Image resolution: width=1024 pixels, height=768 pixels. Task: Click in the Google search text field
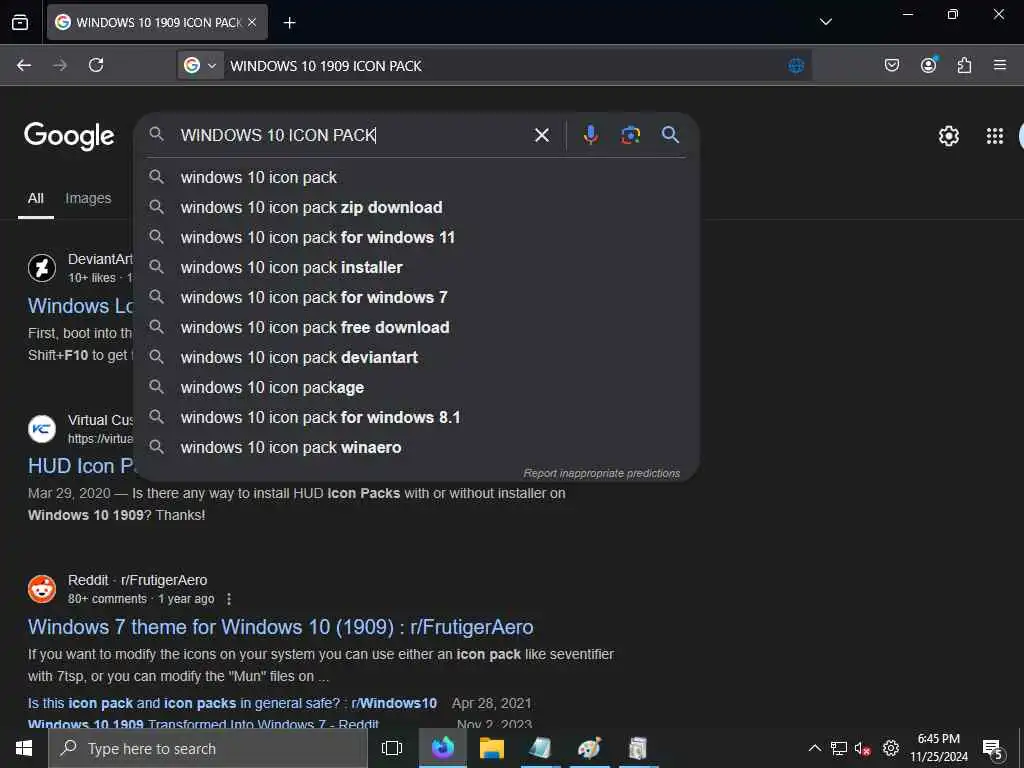point(353,135)
